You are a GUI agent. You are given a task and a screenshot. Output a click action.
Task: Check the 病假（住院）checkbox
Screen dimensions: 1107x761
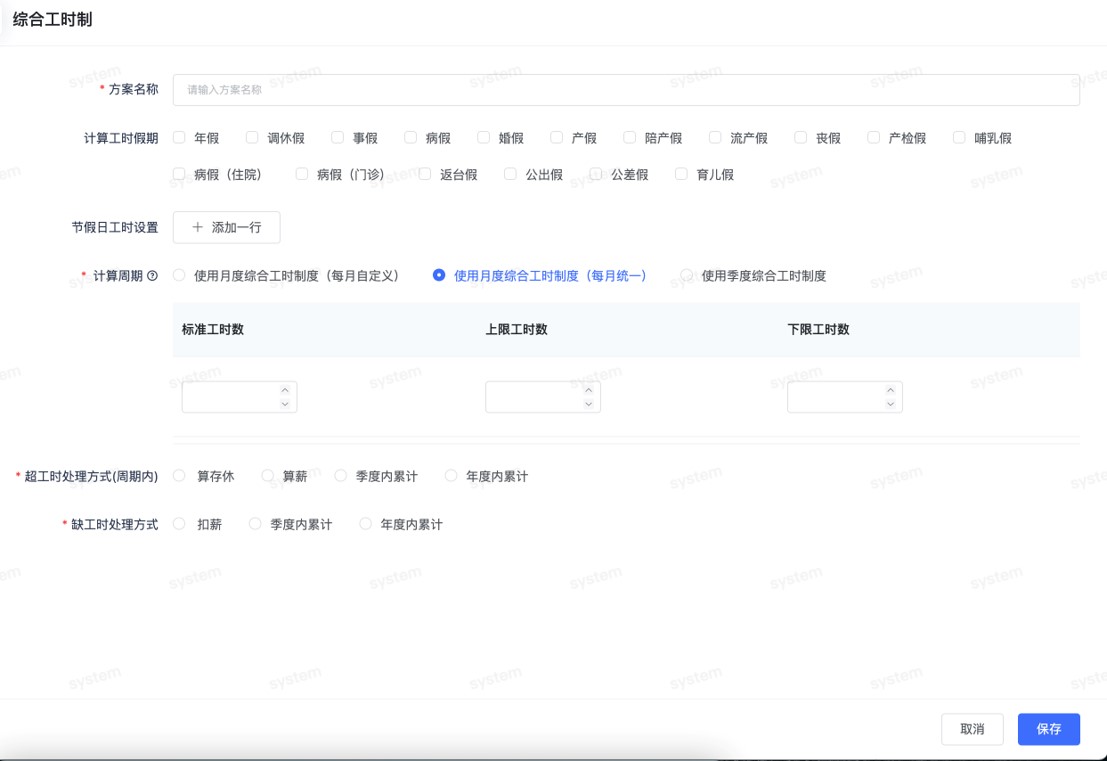pos(180,174)
